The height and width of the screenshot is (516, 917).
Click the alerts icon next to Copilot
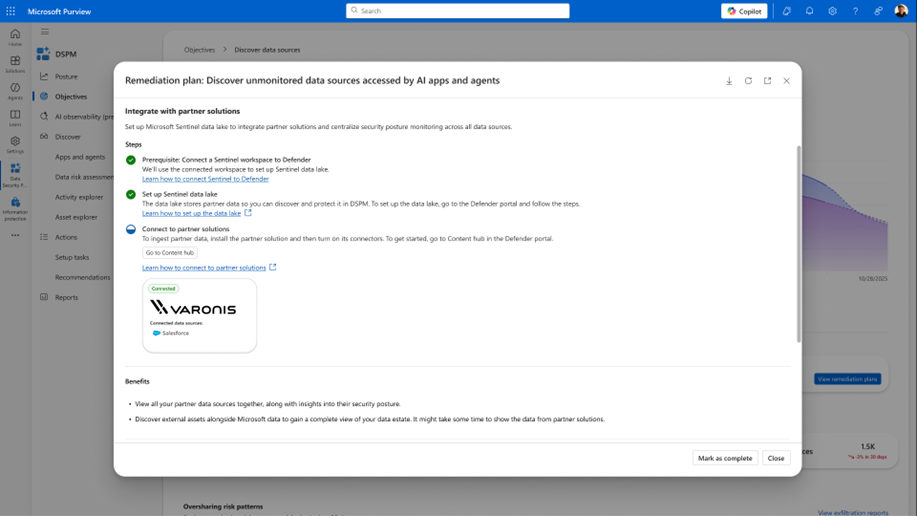787,11
